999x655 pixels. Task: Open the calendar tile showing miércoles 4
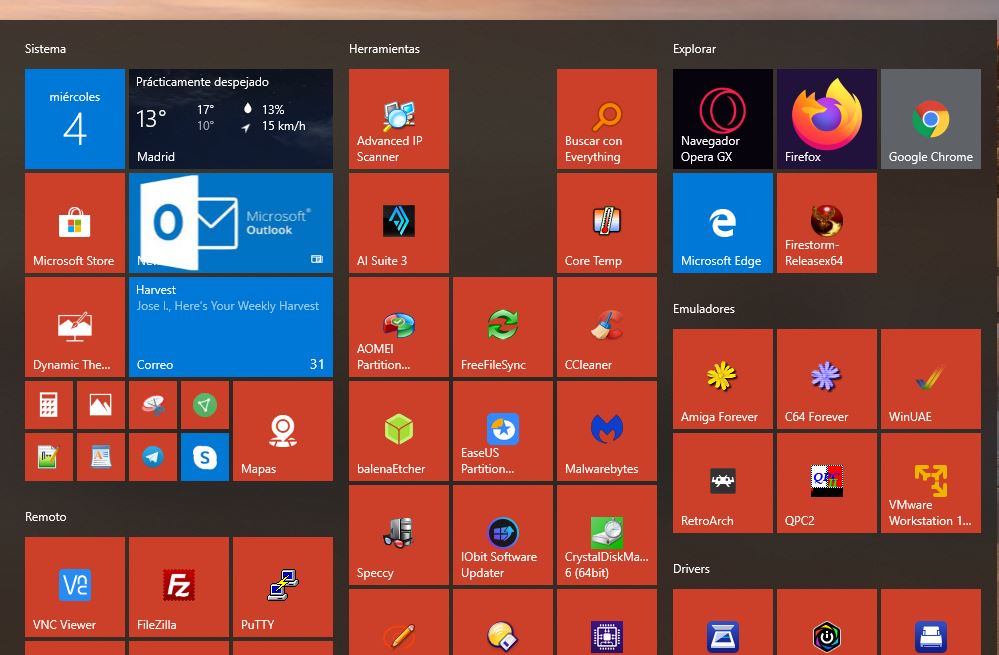[x=75, y=119]
